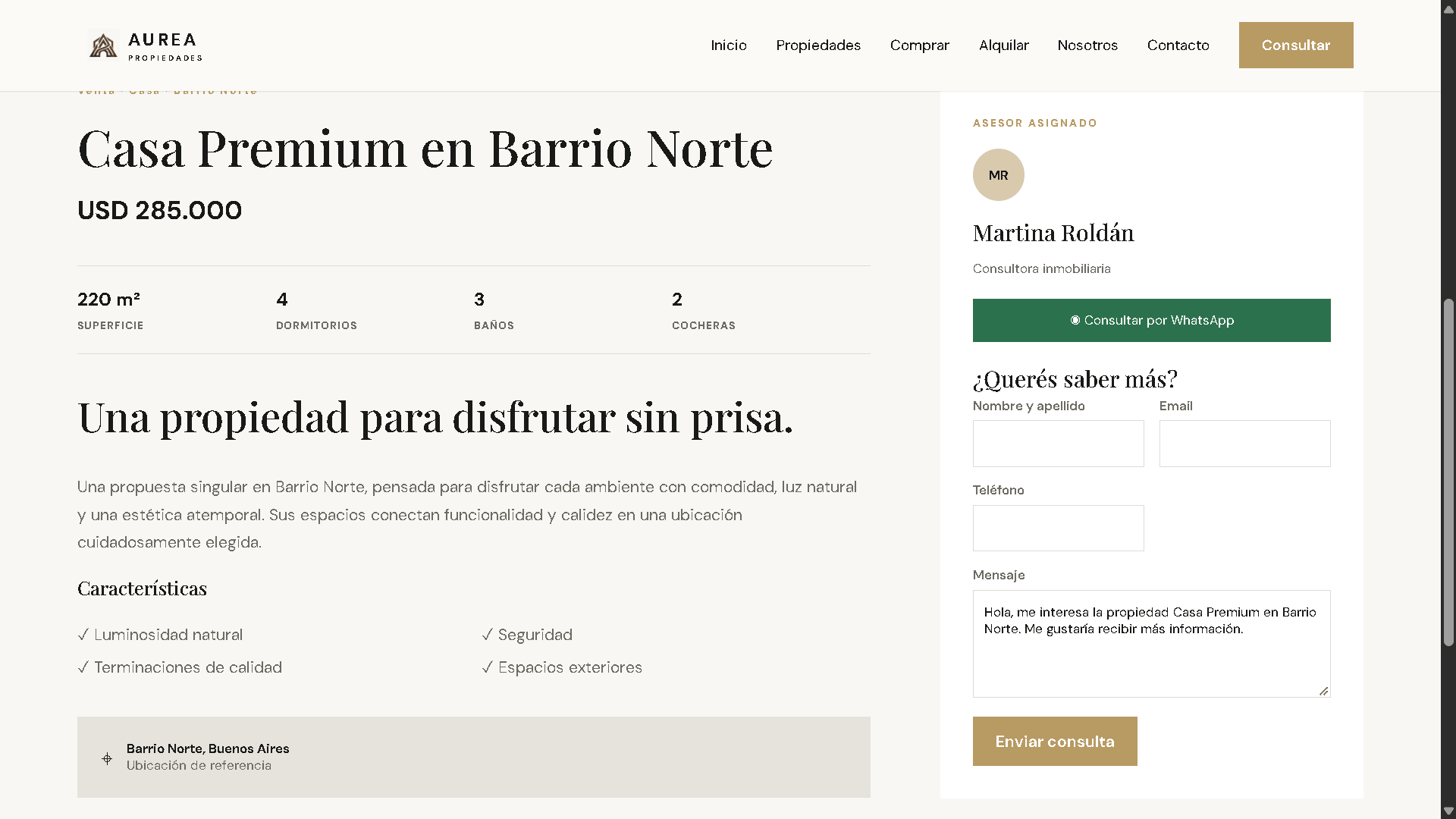The height and width of the screenshot is (819, 1456).
Task: Click the Terminaciones de calidad feature text
Action: (188, 667)
